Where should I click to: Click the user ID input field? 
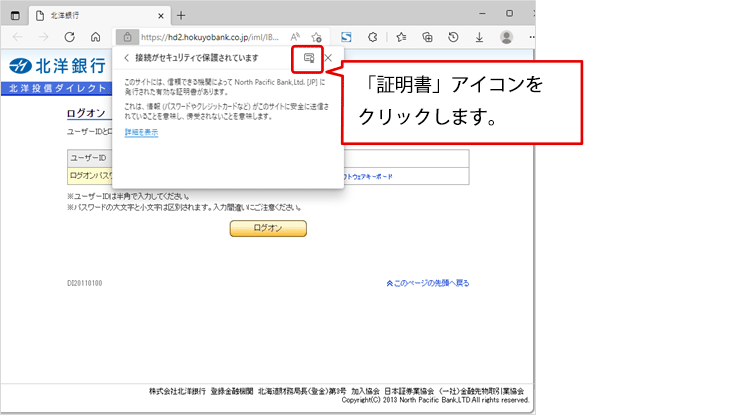(406, 159)
